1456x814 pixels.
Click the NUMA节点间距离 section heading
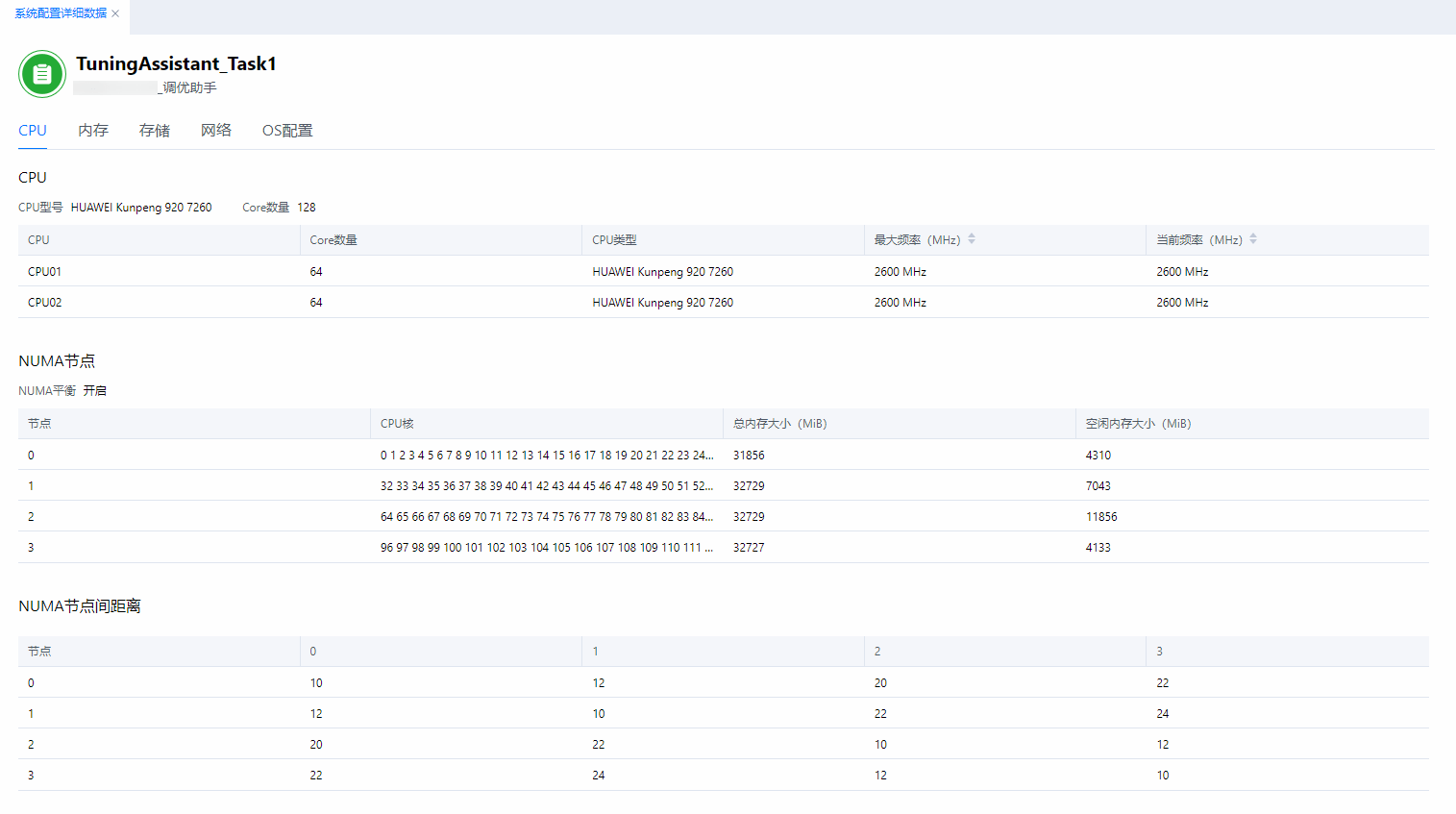80,606
